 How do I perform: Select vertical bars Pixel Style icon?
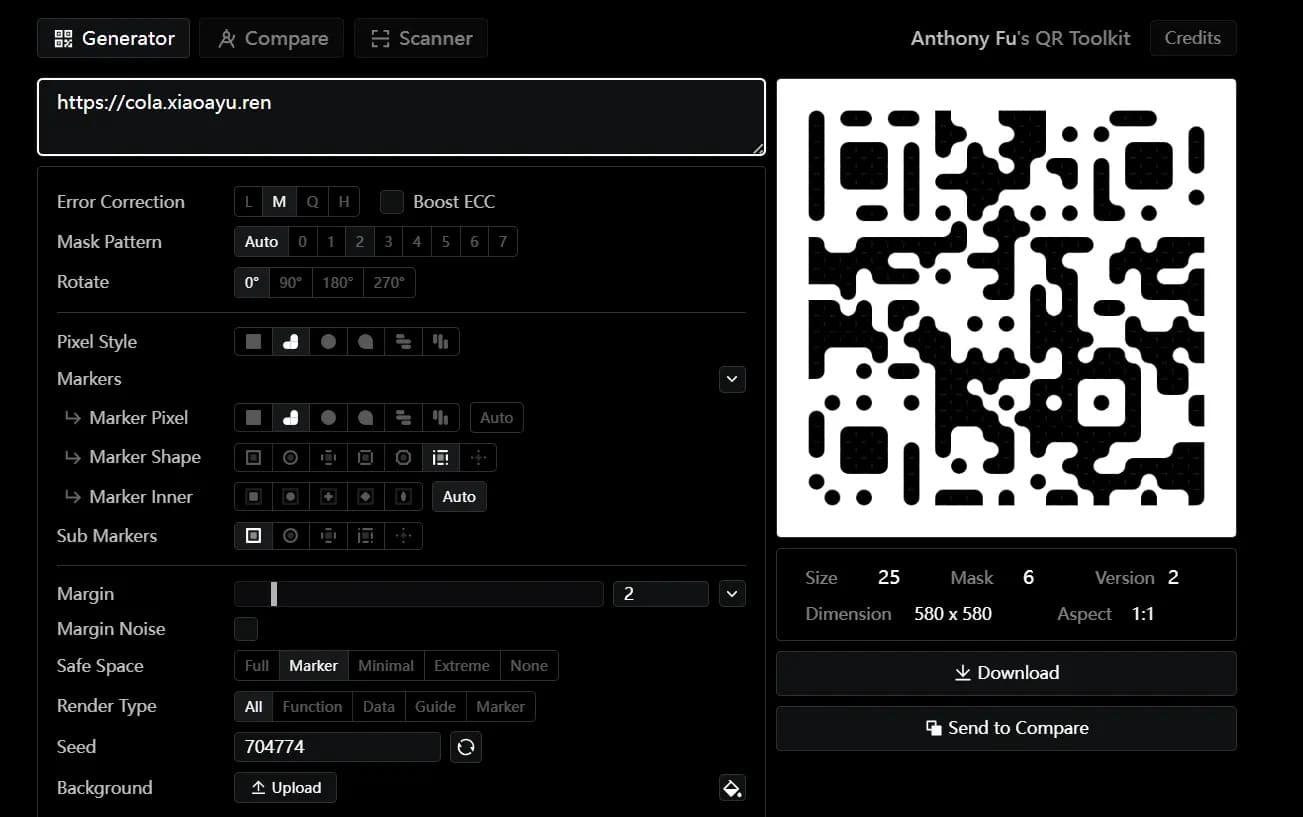click(441, 341)
